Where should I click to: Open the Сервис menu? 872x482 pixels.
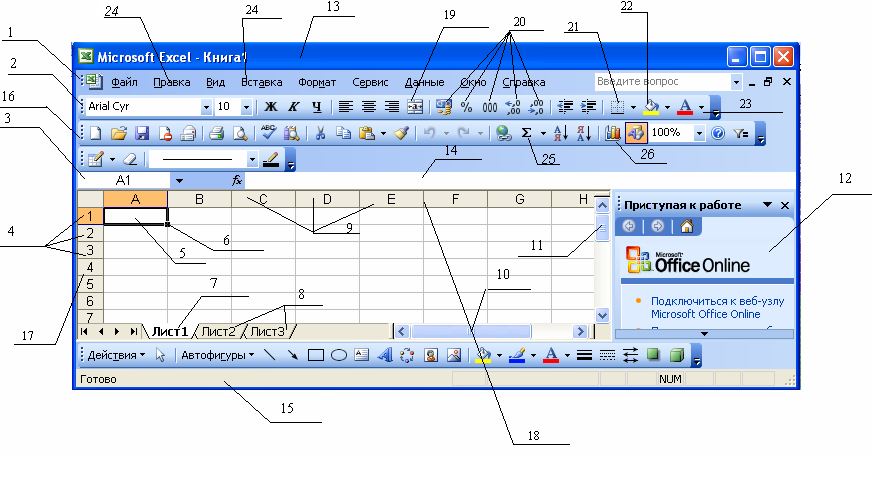point(370,82)
